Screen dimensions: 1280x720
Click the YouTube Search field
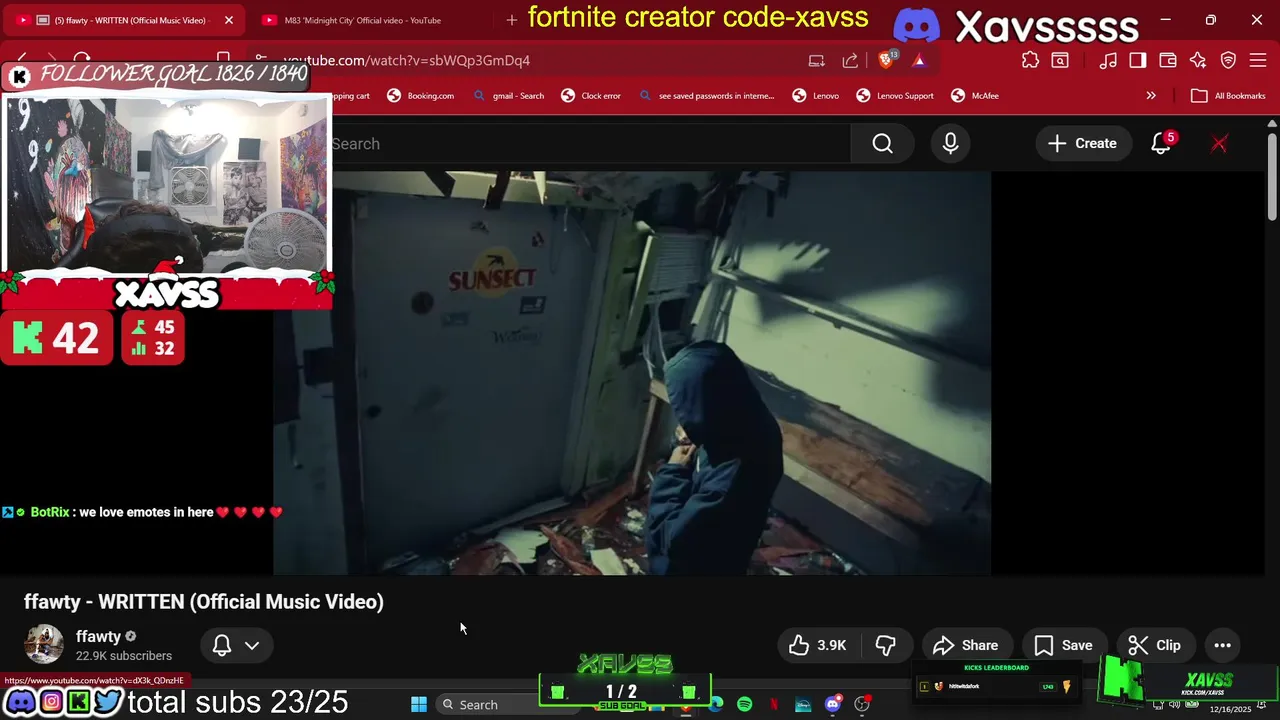pos(590,144)
